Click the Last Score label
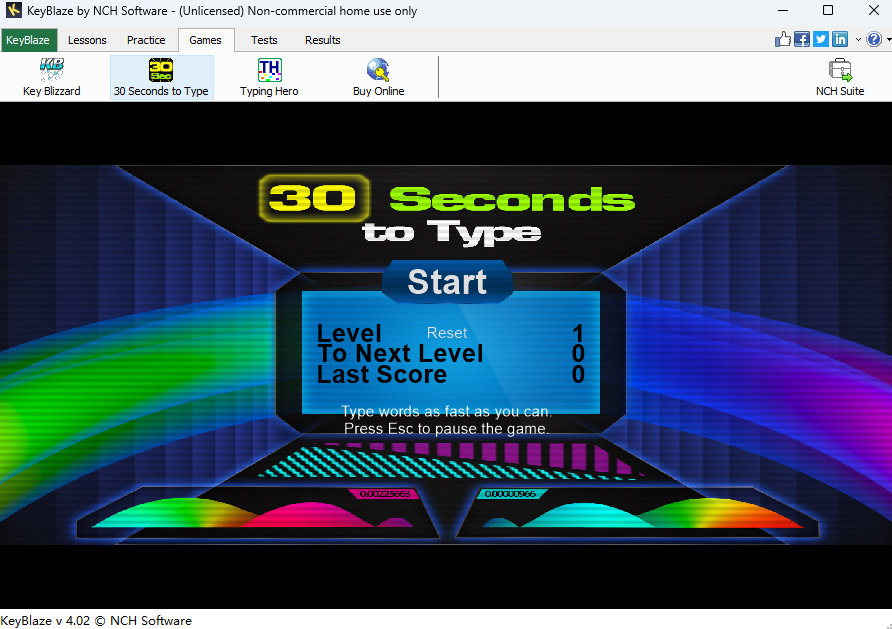Image resolution: width=892 pixels, height=629 pixels. [382, 374]
